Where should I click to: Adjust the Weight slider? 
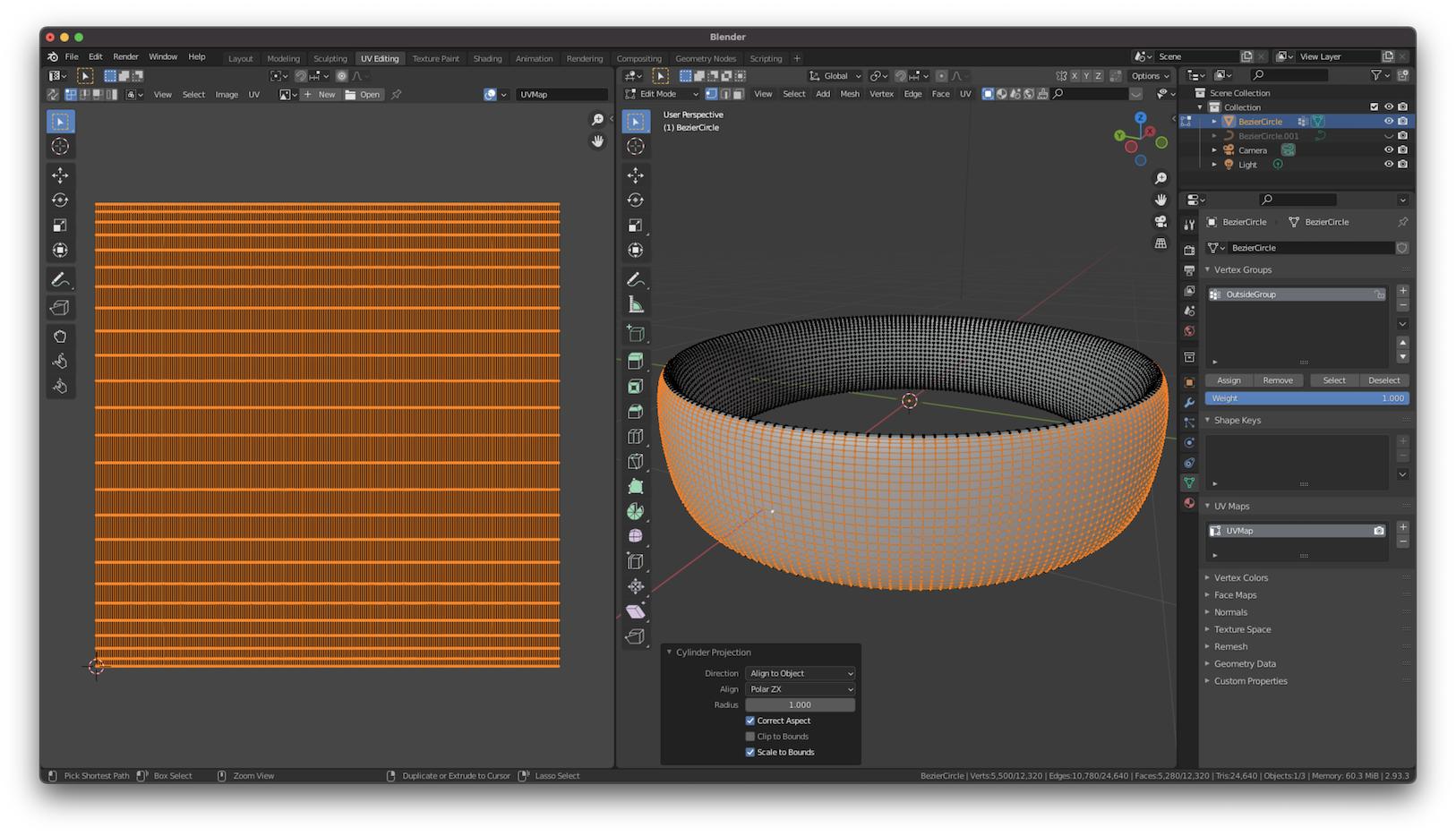(x=1307, y=398)
